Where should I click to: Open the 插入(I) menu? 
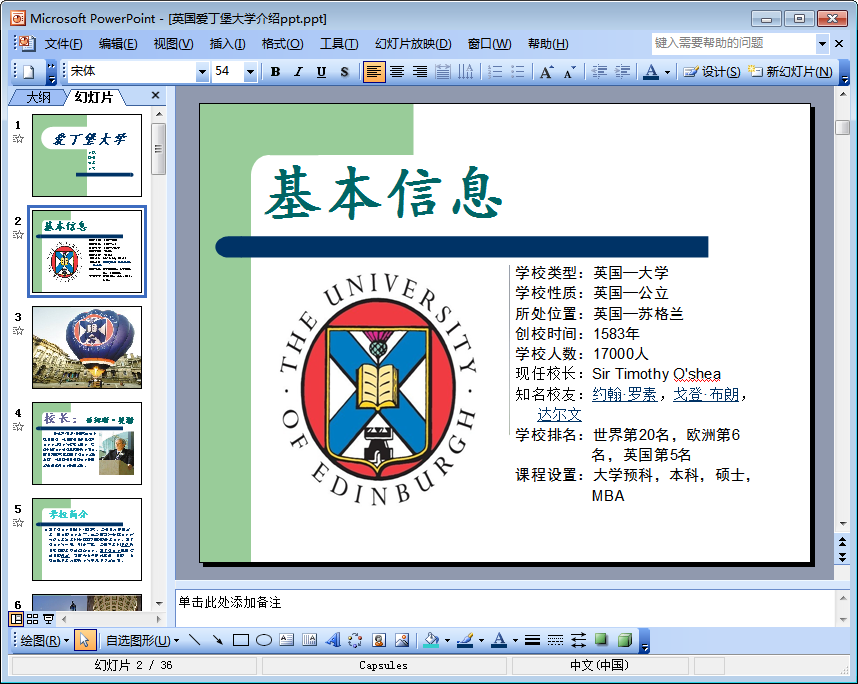click(x=227, y=44)
